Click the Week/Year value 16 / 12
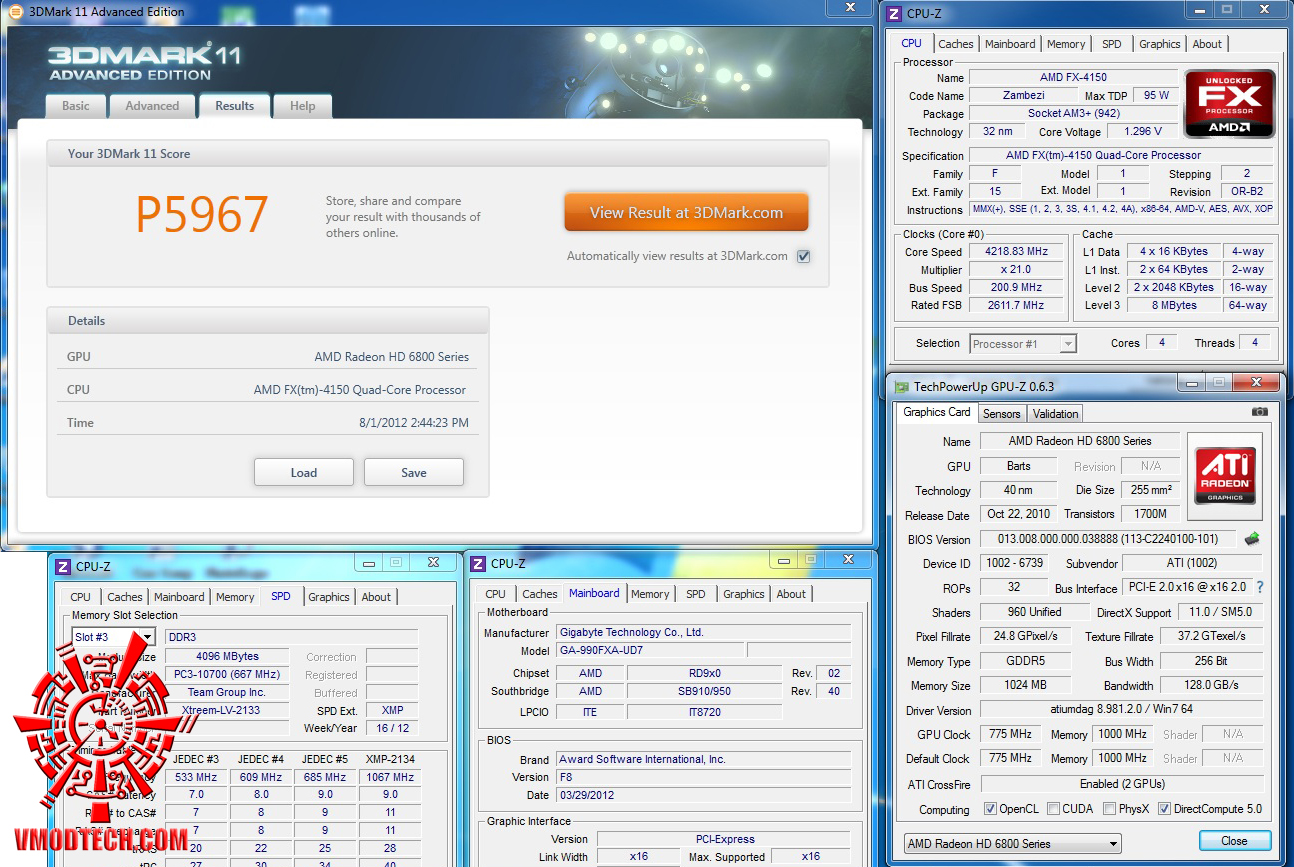The height and width of the screenshot is (867, 1294). click(392, 728)
